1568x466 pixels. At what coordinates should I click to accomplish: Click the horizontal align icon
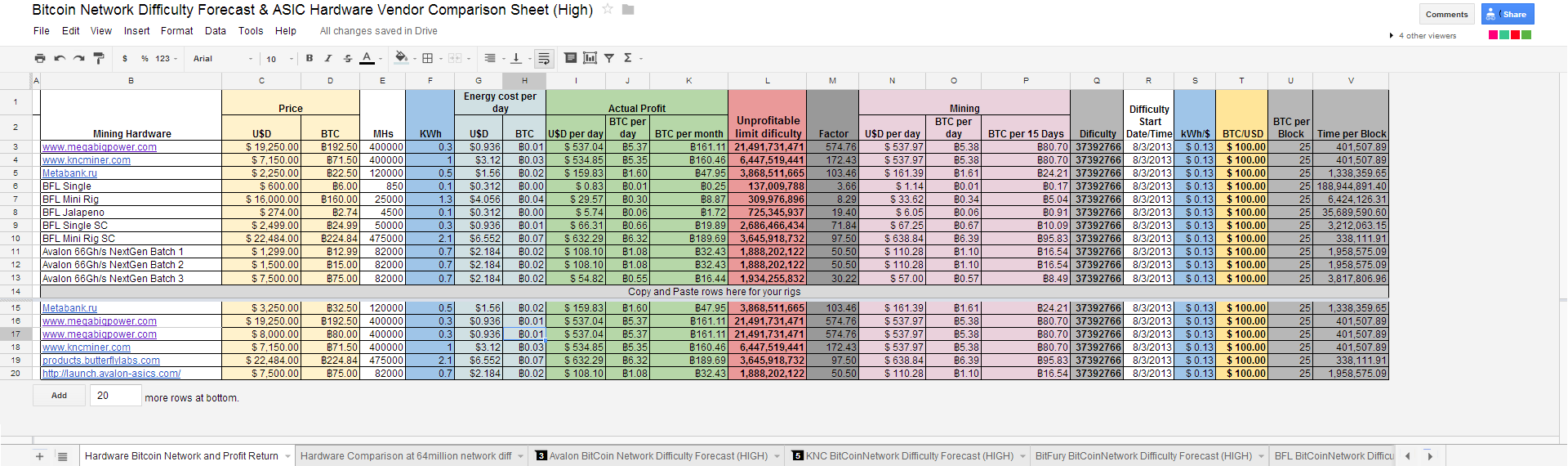490,58
